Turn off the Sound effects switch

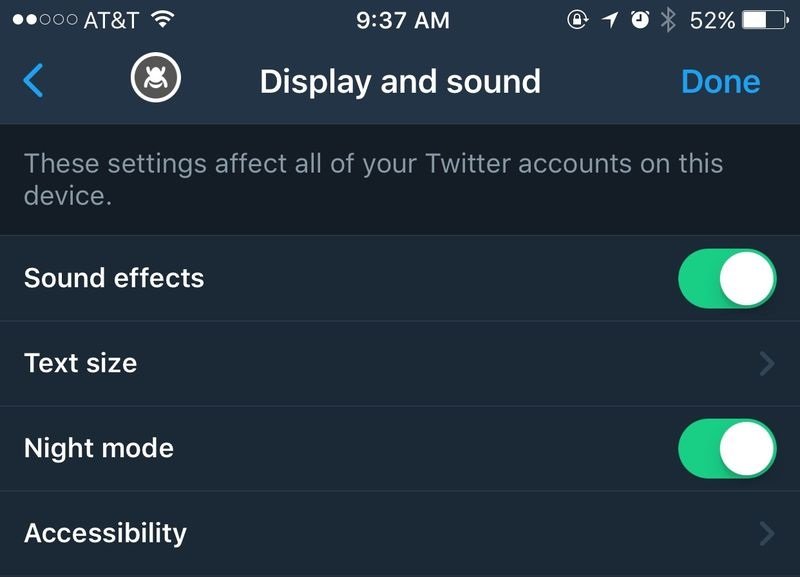coord(727,278)
